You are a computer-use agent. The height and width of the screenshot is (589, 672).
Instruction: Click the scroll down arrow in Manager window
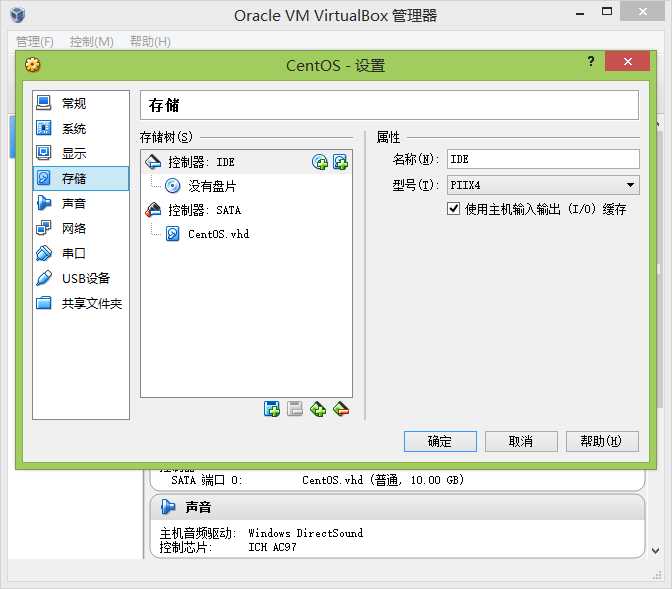tap(655, 550)
